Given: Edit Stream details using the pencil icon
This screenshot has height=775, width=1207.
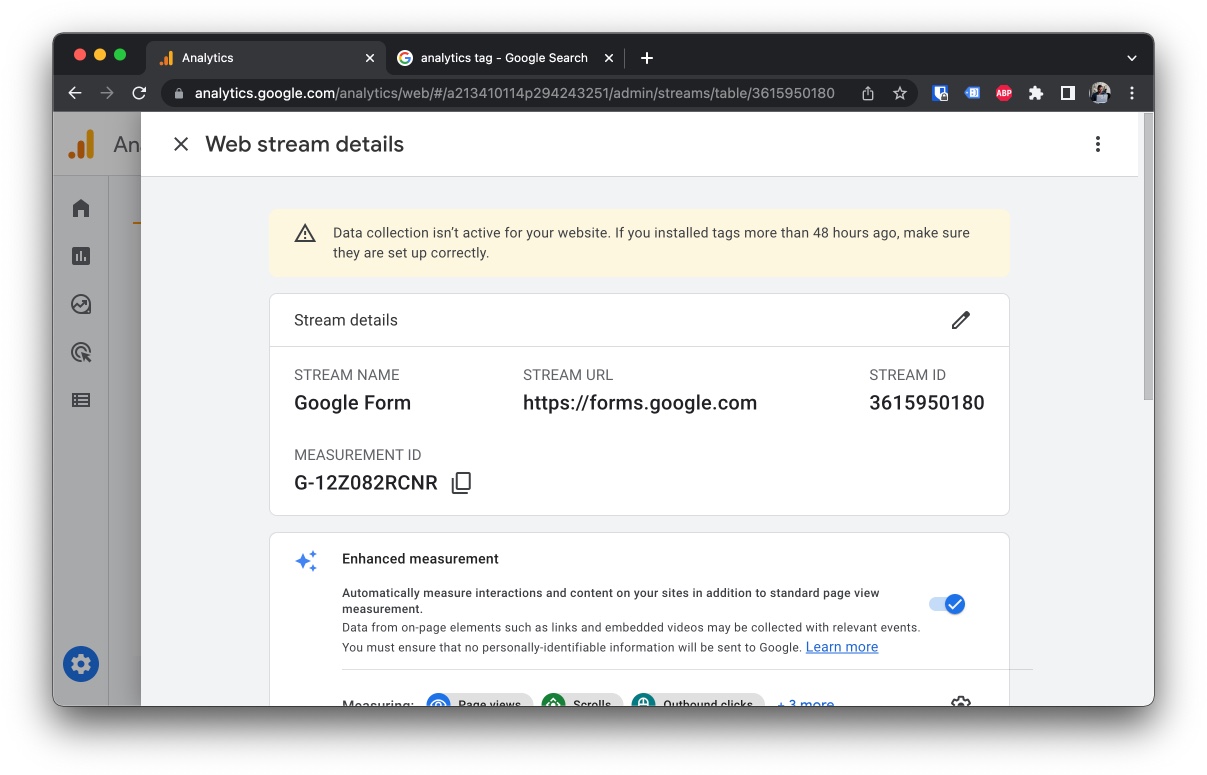Looking at the screenshot, I should pyautogui.click(x=961, y=319).
